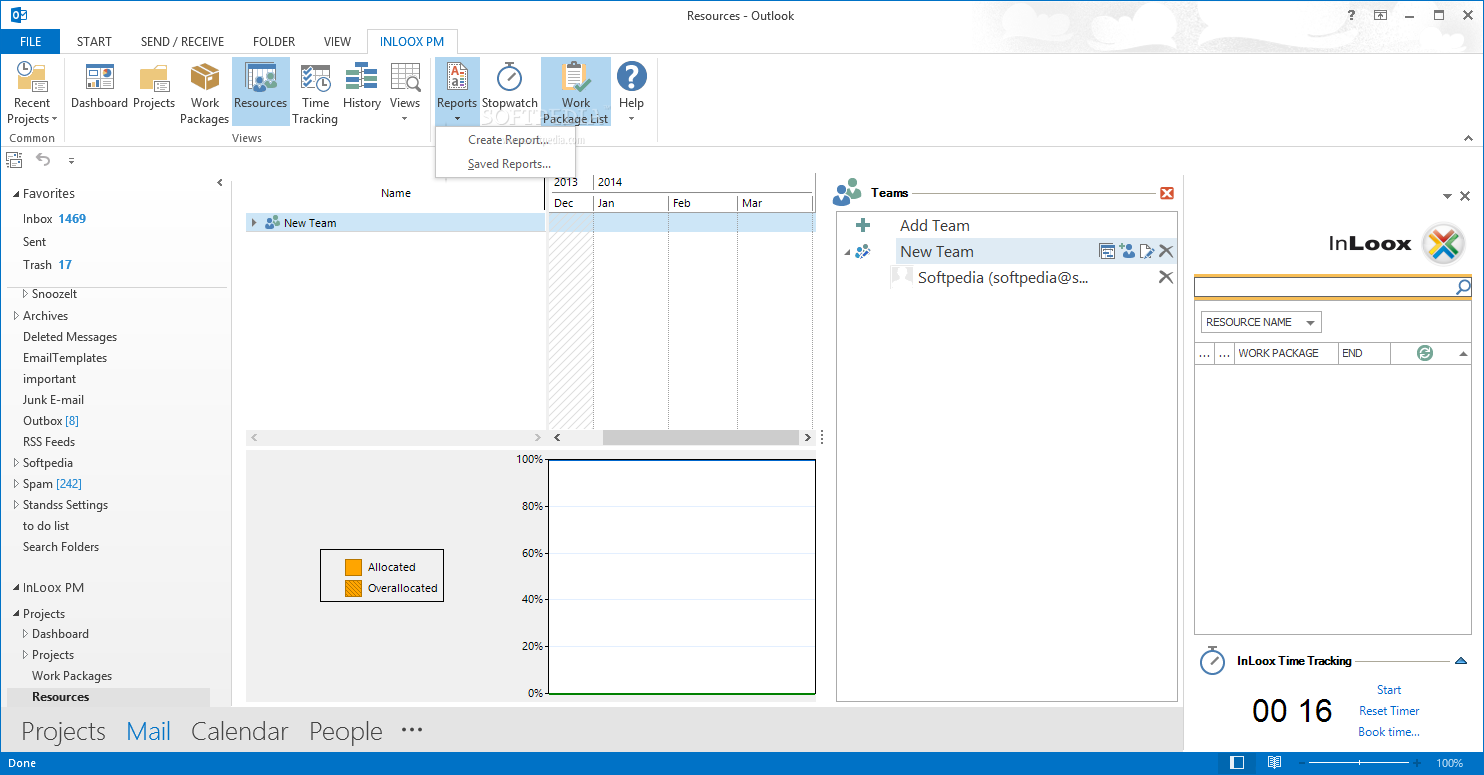Click the Reports ribbon button
Screen dimensions: 1484x775
[457, 92]
